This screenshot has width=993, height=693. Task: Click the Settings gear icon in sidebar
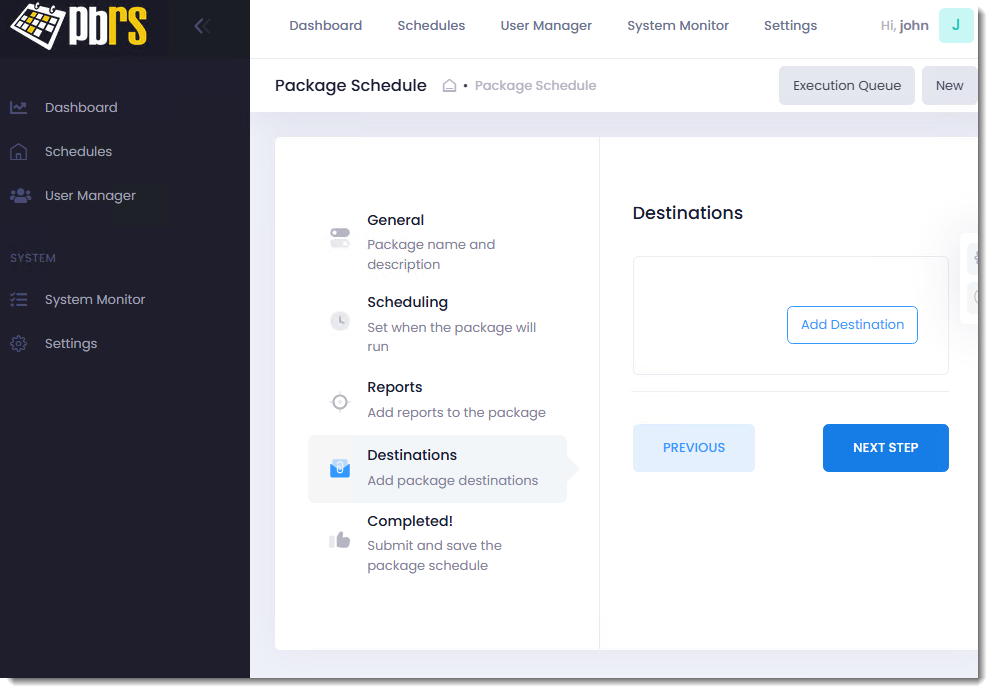19,344
